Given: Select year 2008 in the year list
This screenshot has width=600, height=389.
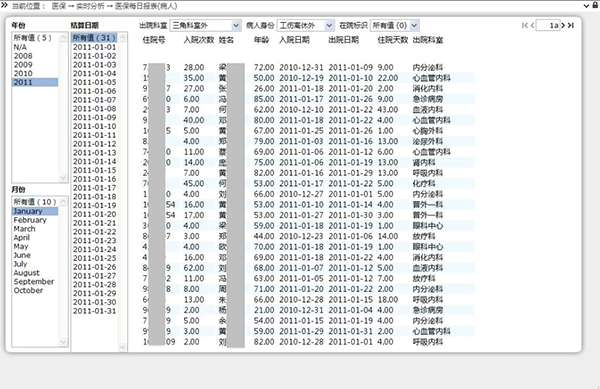Looking at the screenshot, I should [35, 56].
